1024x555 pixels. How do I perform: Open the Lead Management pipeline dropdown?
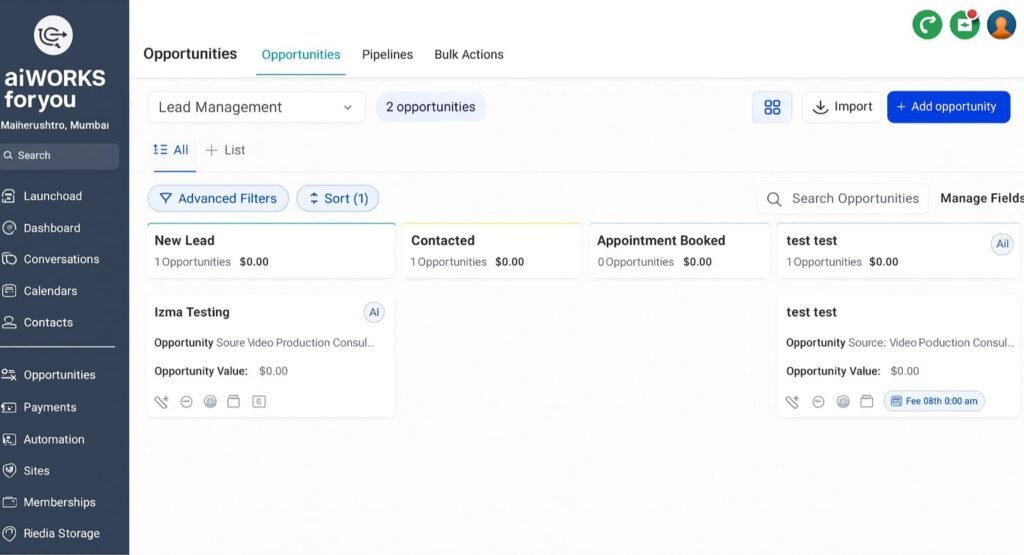256,107
